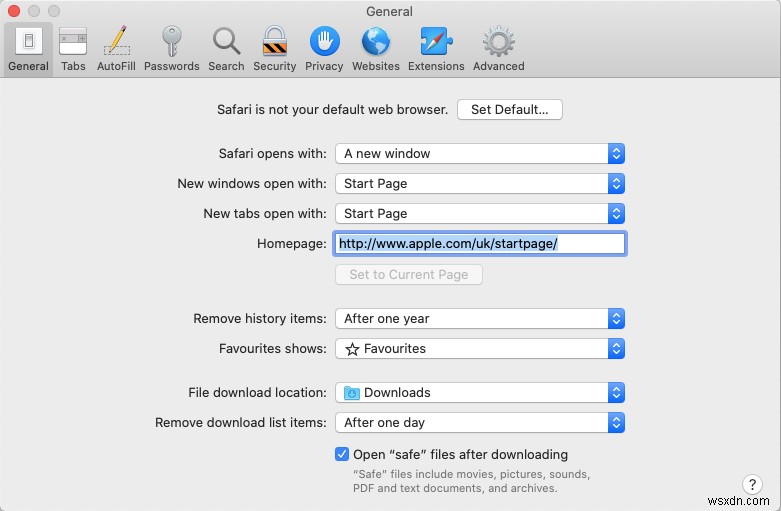Open the Extensions preferences pane
This screenshot has width=781, height=511.
(x=436, y=48)
